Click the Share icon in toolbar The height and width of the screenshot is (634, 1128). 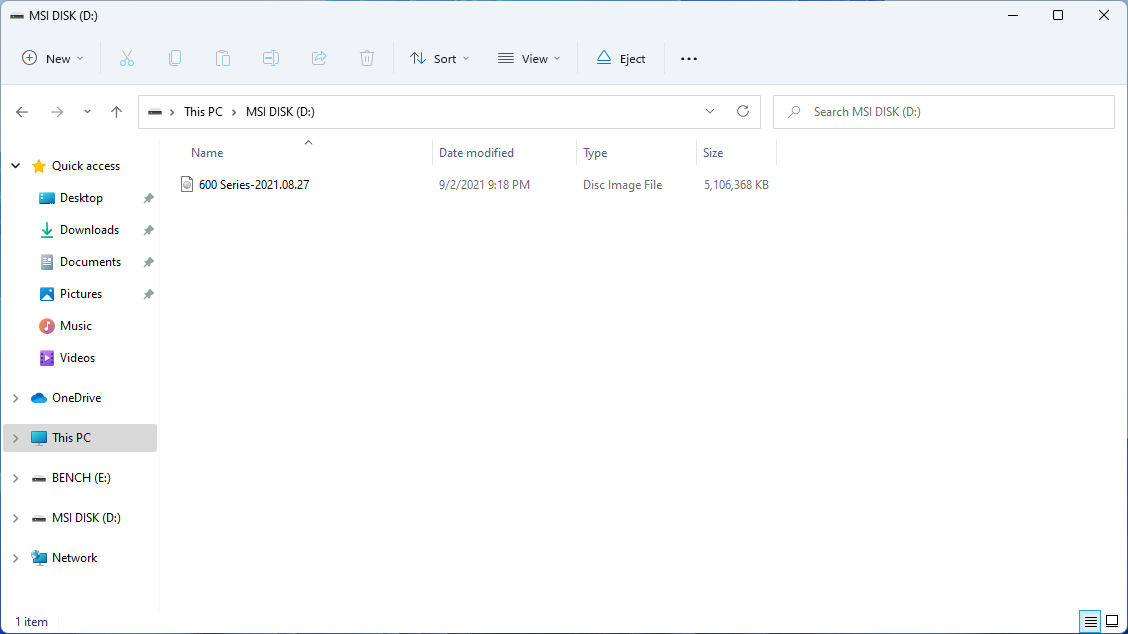tap(319, 58)
